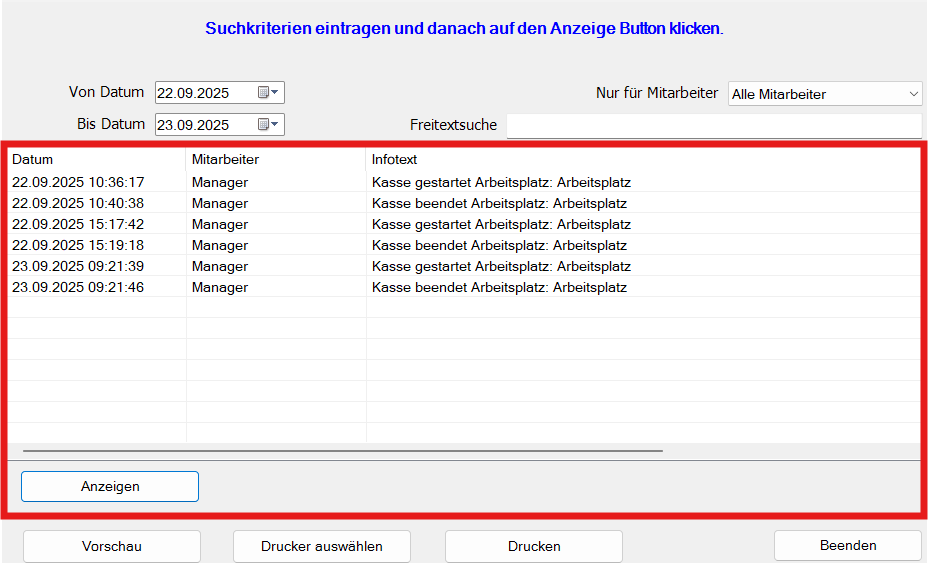Click 'Kasse beendet' text in the 10:40:38 row
The height and width of the screenshot is (563, 928).
tap(420, 203)
